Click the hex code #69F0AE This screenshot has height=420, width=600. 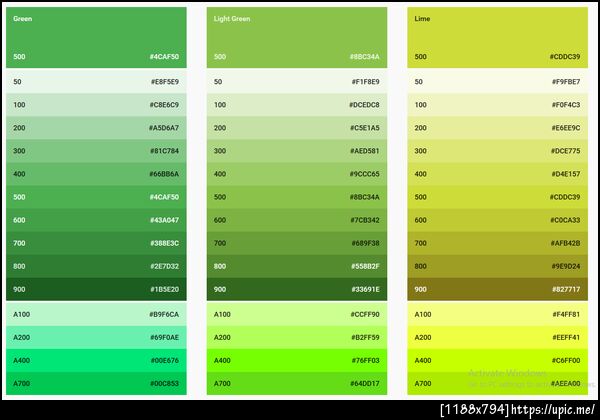tap(164, 337)
